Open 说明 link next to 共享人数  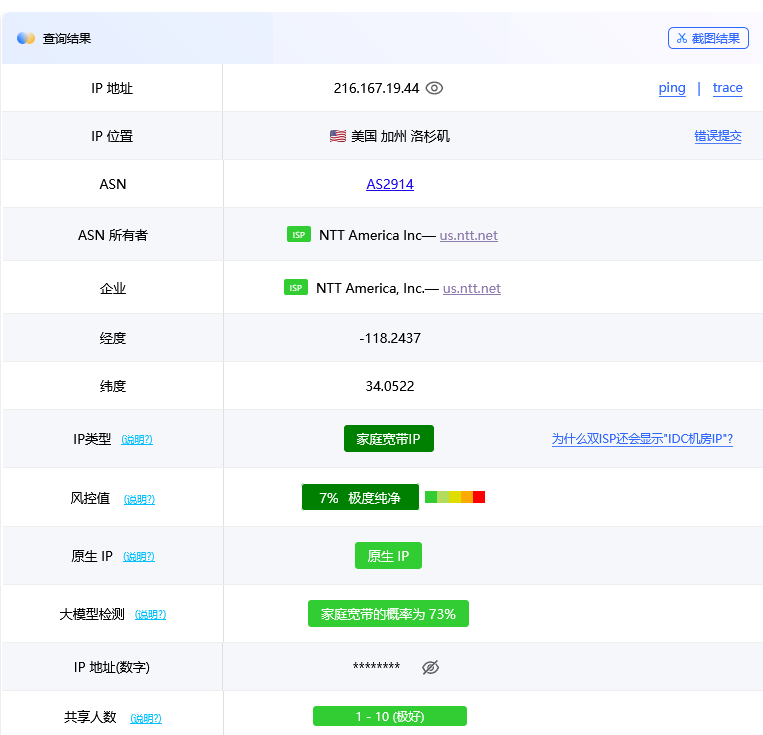(146, 718)
